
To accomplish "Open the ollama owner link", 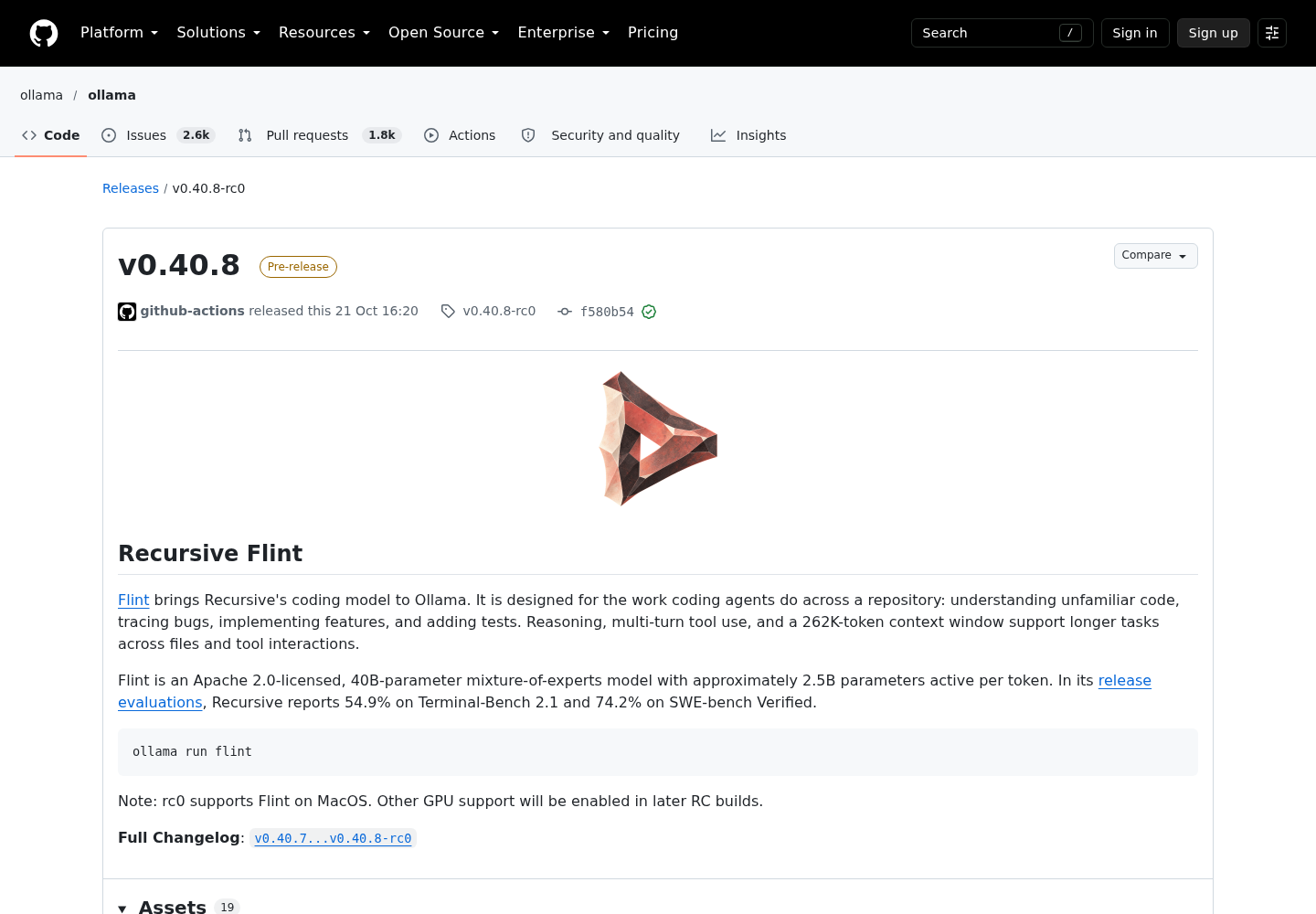I will tap(41, 95).
